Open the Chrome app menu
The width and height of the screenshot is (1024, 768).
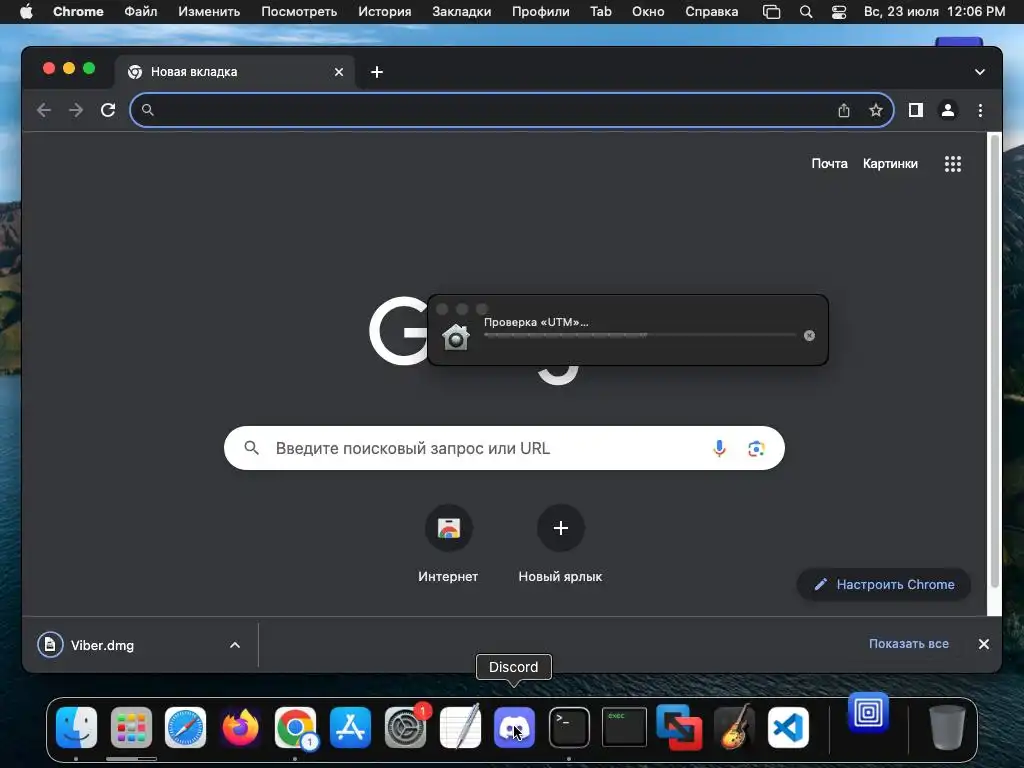click(x=78, y=12)
